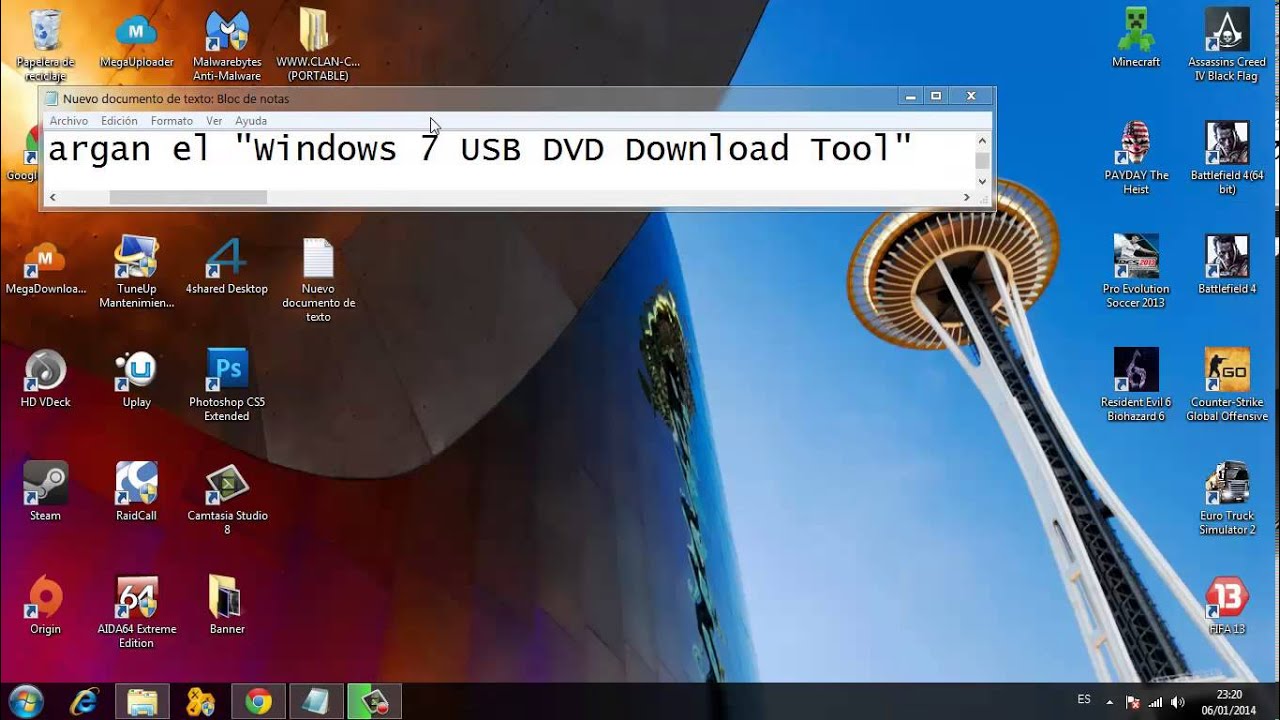The height and width of the screenshot is (720, 1280).
Task: Open the volume speaker tray icon
Action: [x=1178, y=702]
